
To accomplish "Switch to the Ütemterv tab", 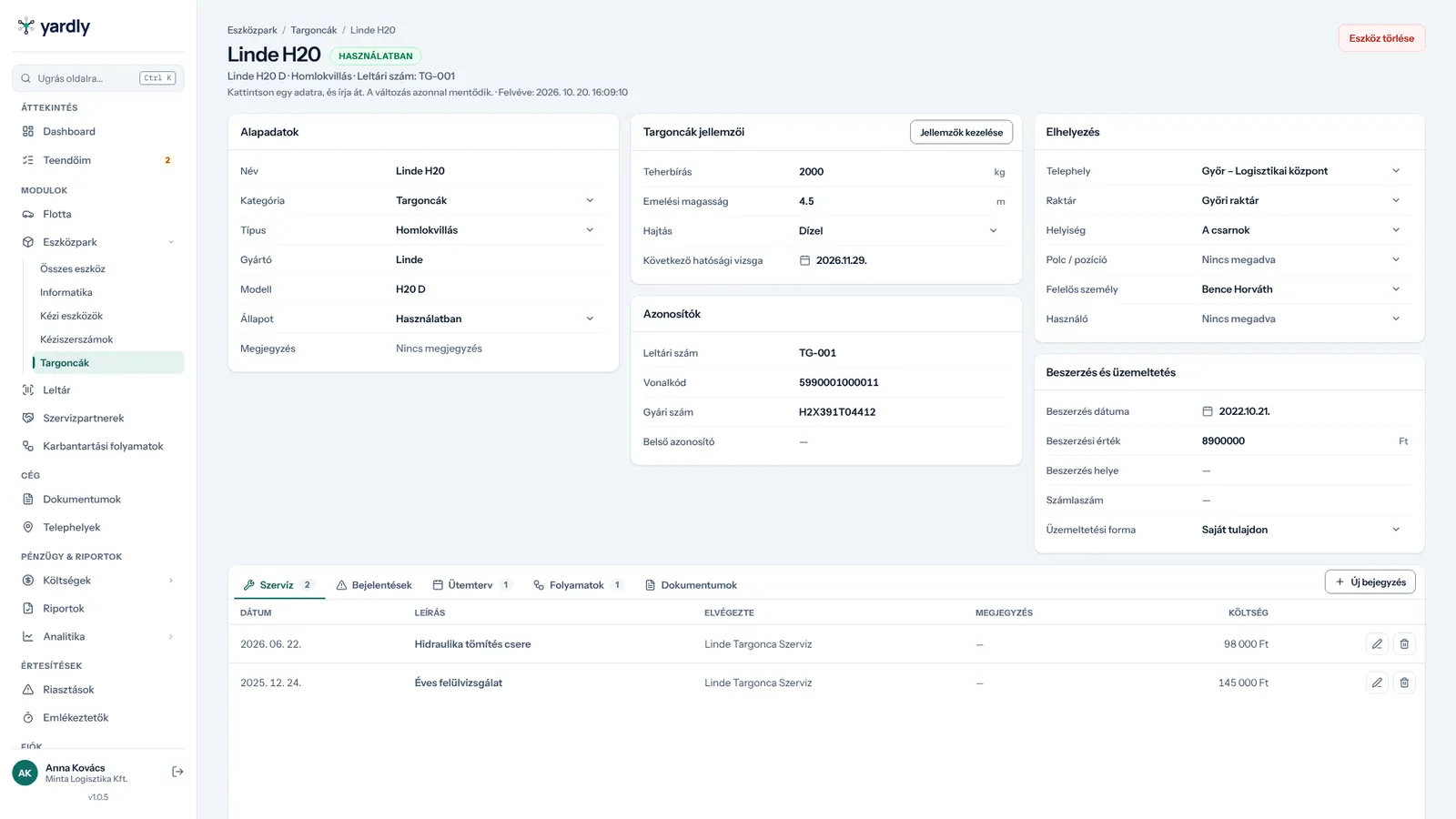I will (x=471, y=585).
